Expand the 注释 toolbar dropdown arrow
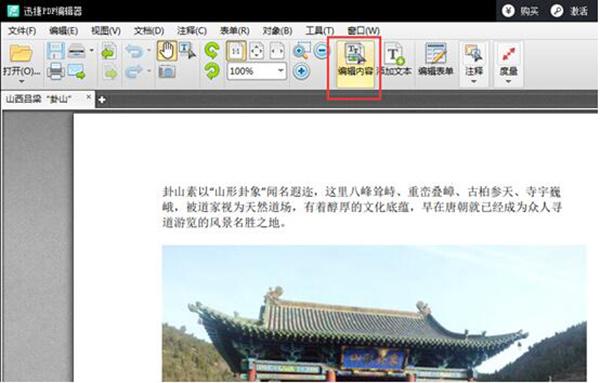The image size is (600, 383). pos(474,81)
